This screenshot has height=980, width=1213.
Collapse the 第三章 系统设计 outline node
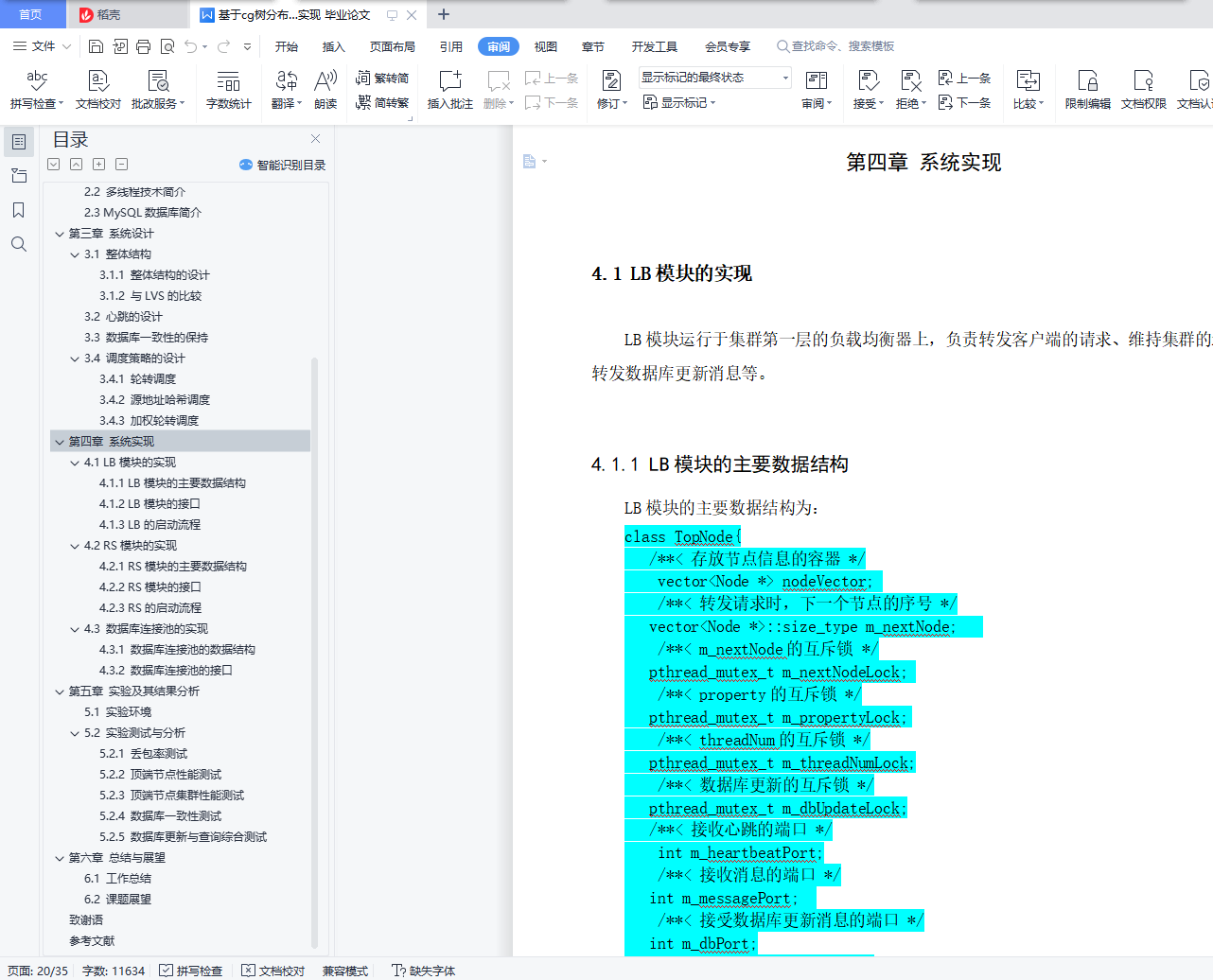click(x=60, y=234)
